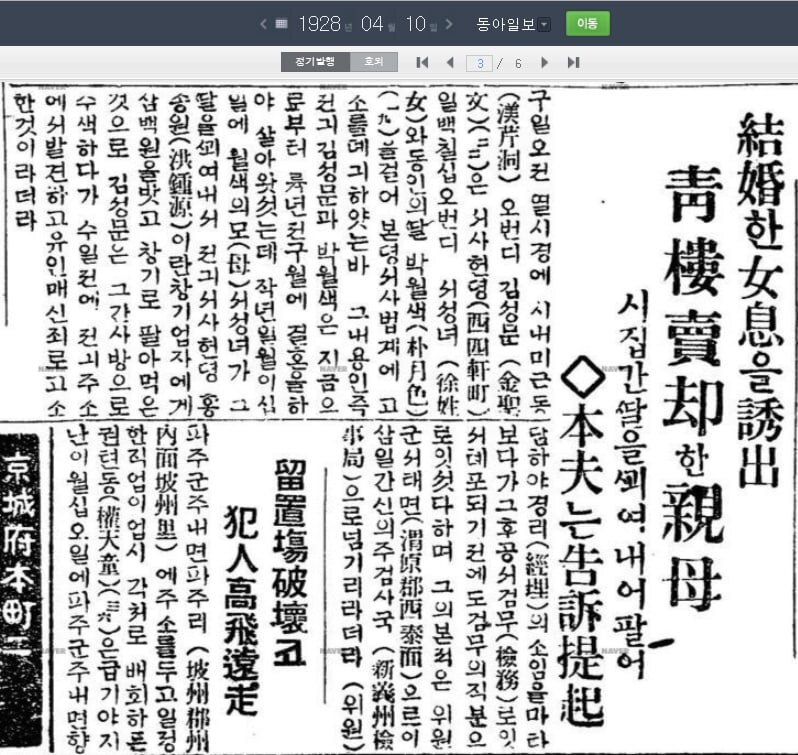Click the headline 結婚한女息을誘出
The image size is (798, 755).
point(756,300)
